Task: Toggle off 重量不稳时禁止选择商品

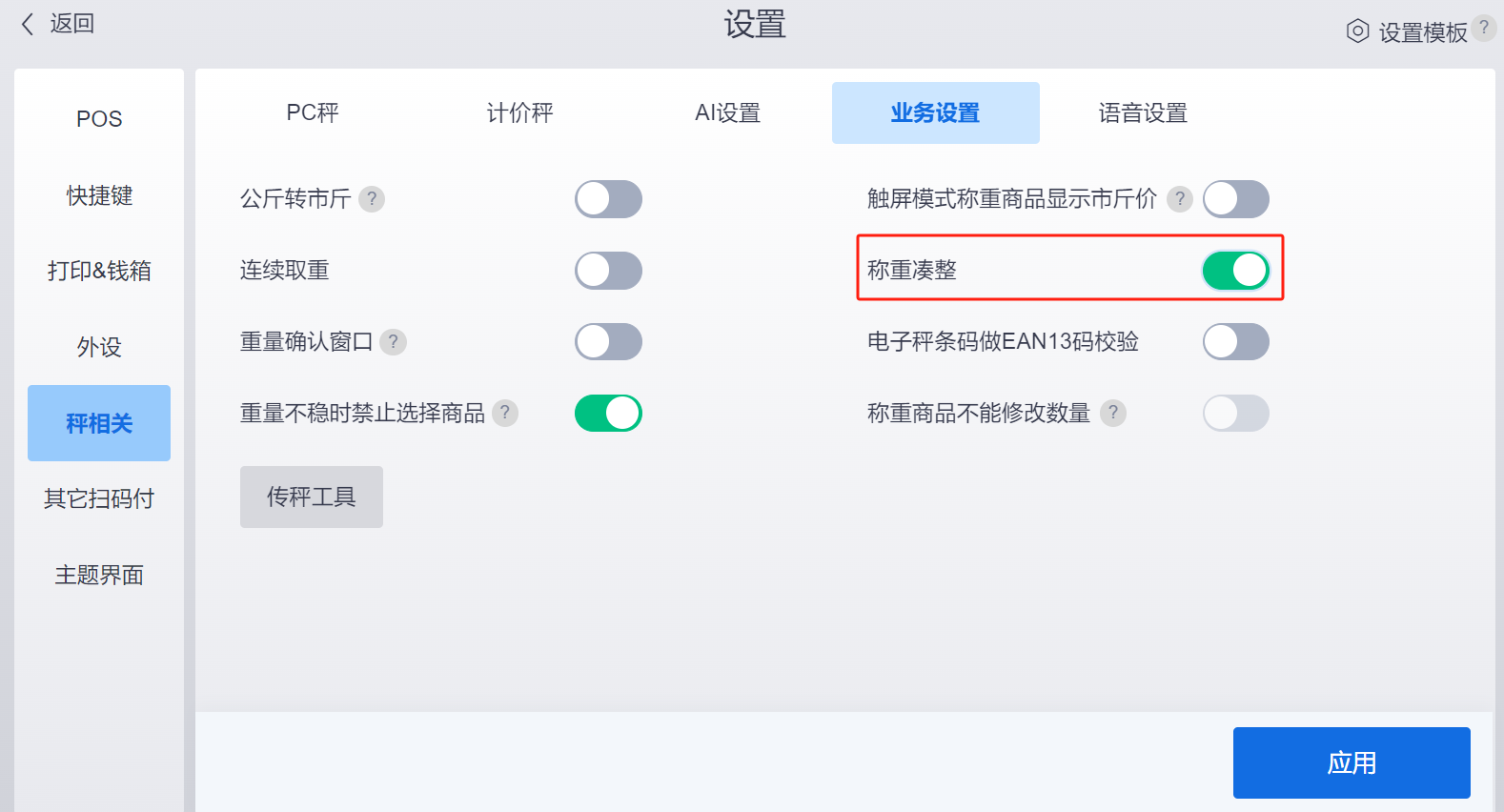Action: coord(608,414)
